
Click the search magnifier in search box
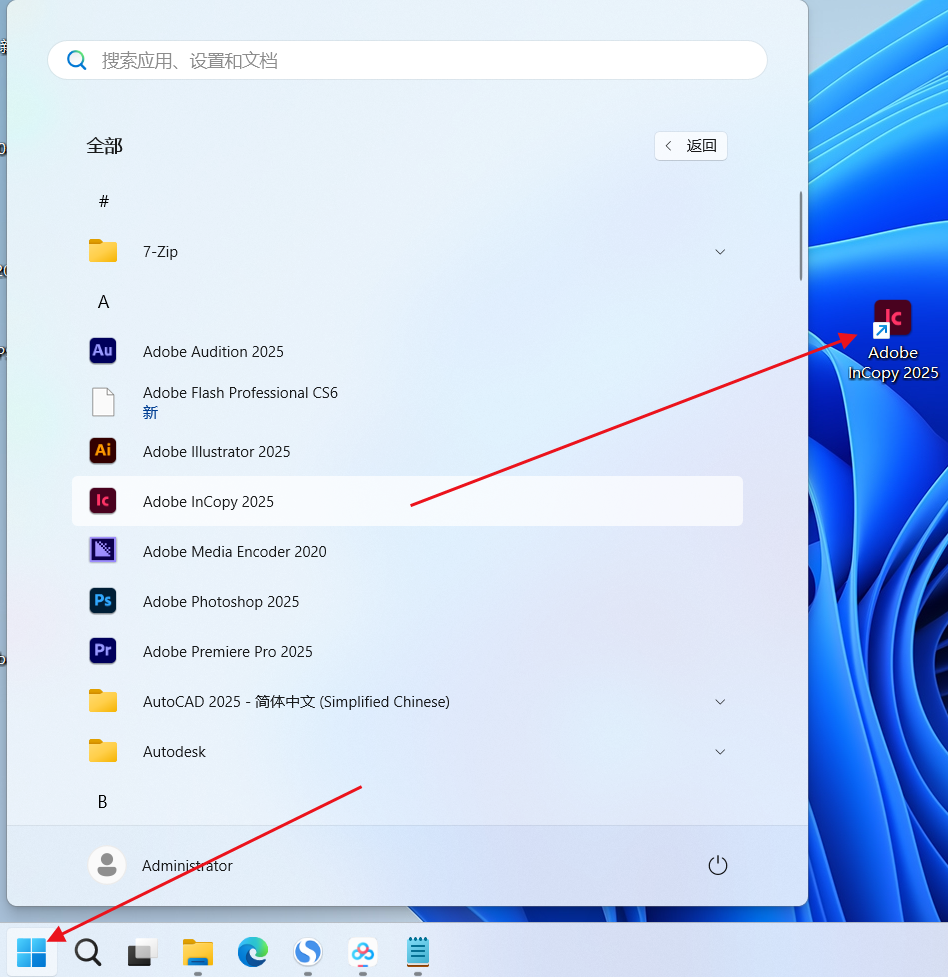pos(77,60)
